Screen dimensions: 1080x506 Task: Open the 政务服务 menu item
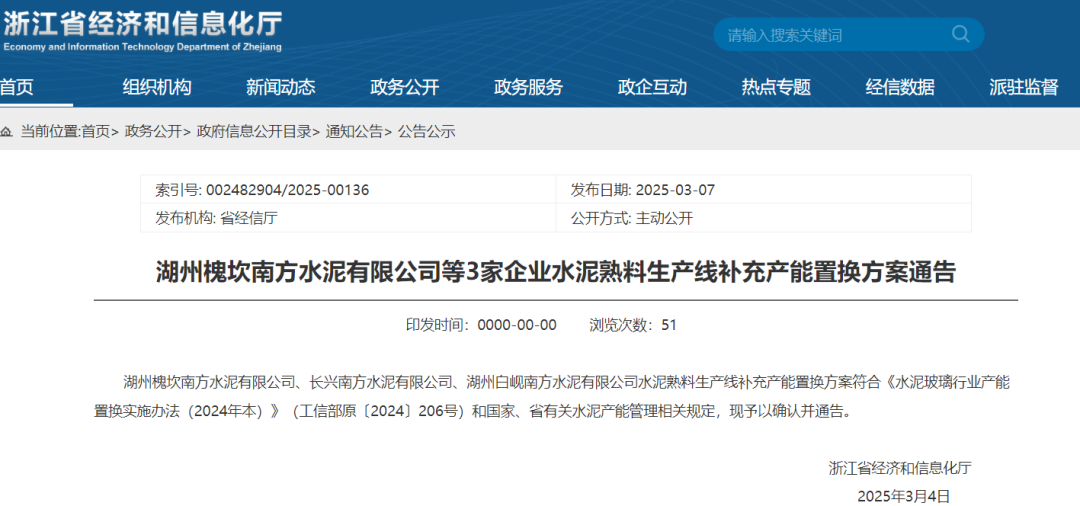529,87
